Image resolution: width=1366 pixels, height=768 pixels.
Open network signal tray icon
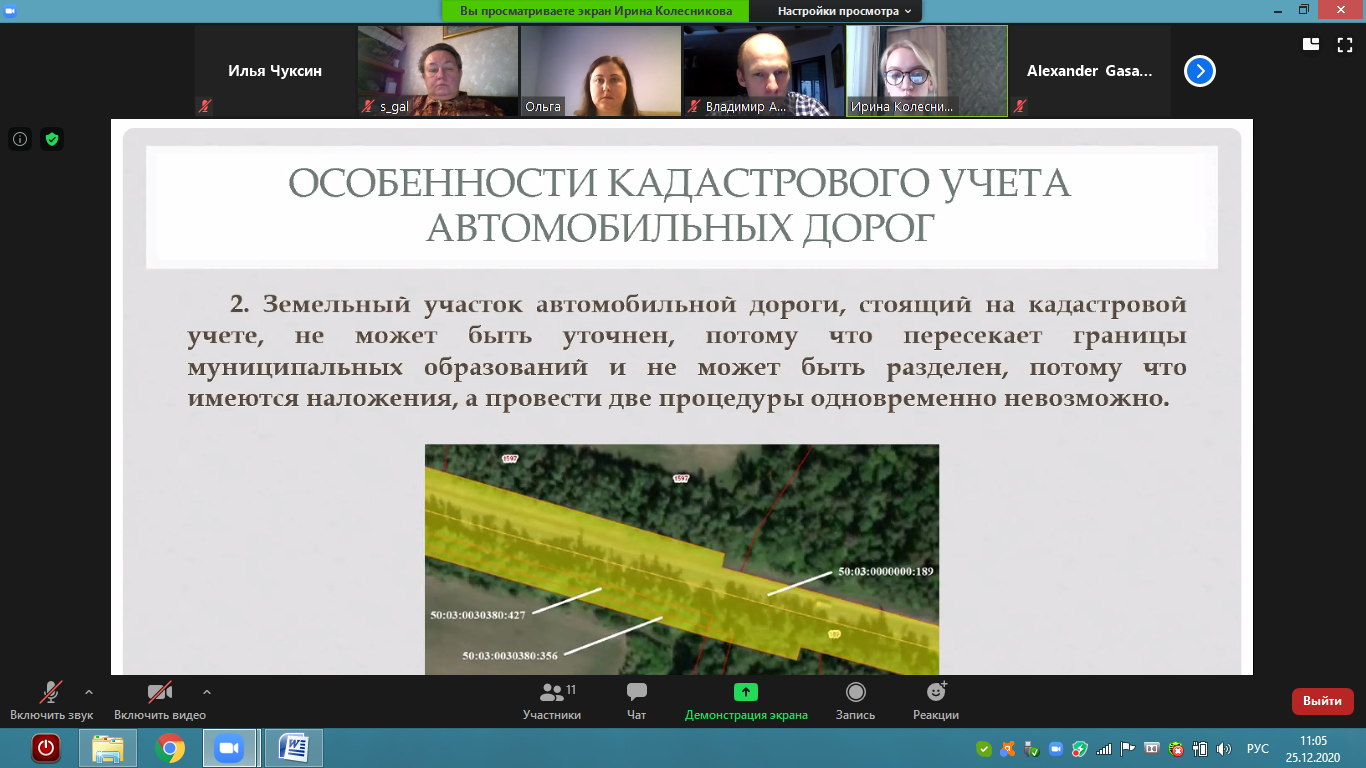click(1104, 748)
